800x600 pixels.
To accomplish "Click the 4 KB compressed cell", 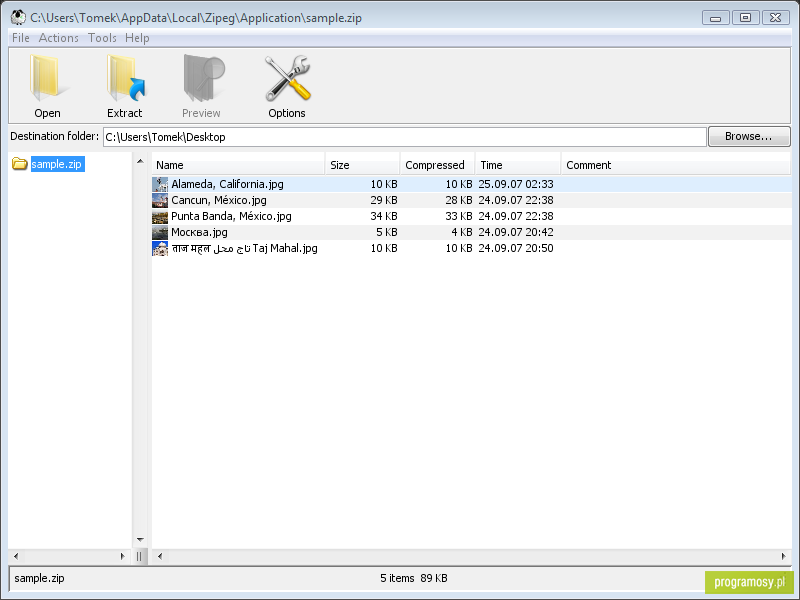I will 462,232.
